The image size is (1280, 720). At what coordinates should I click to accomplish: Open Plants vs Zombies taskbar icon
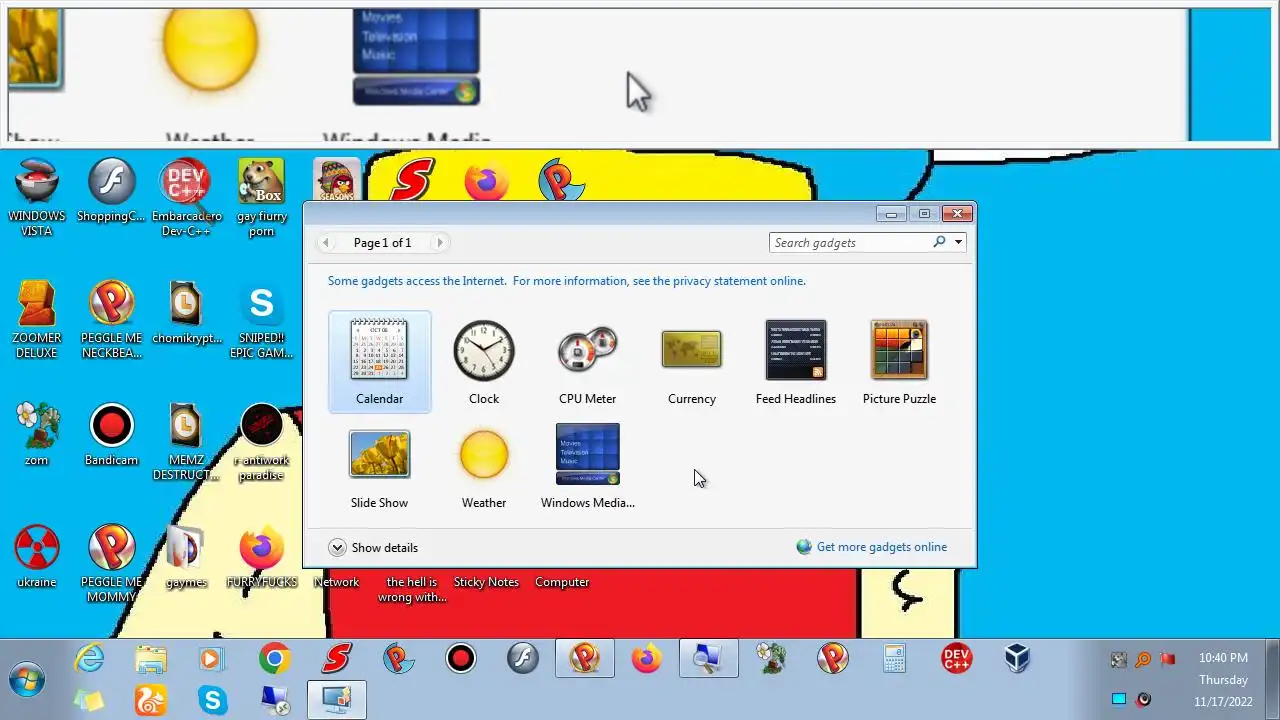(x=771, y=658)
